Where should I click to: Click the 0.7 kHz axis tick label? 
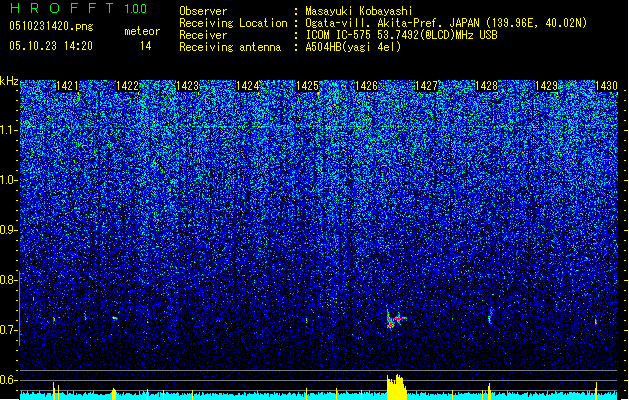coord(8,330)
